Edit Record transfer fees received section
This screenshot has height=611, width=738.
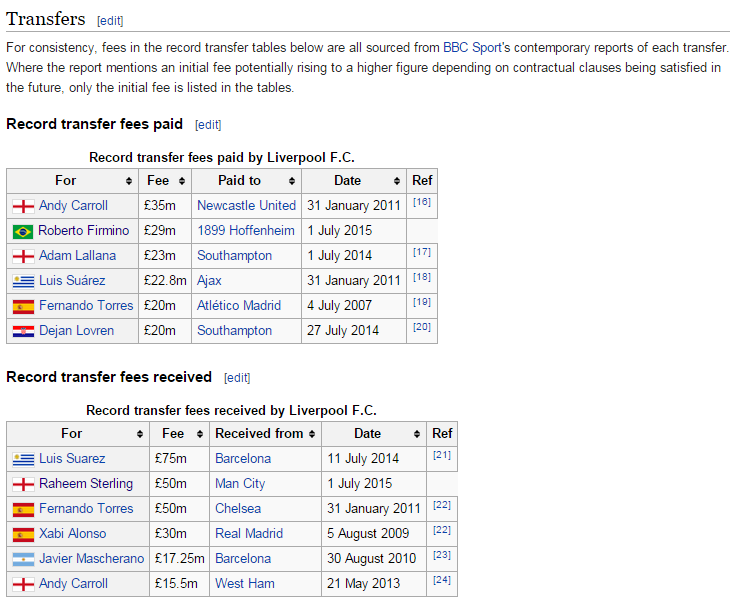[237, 378]
